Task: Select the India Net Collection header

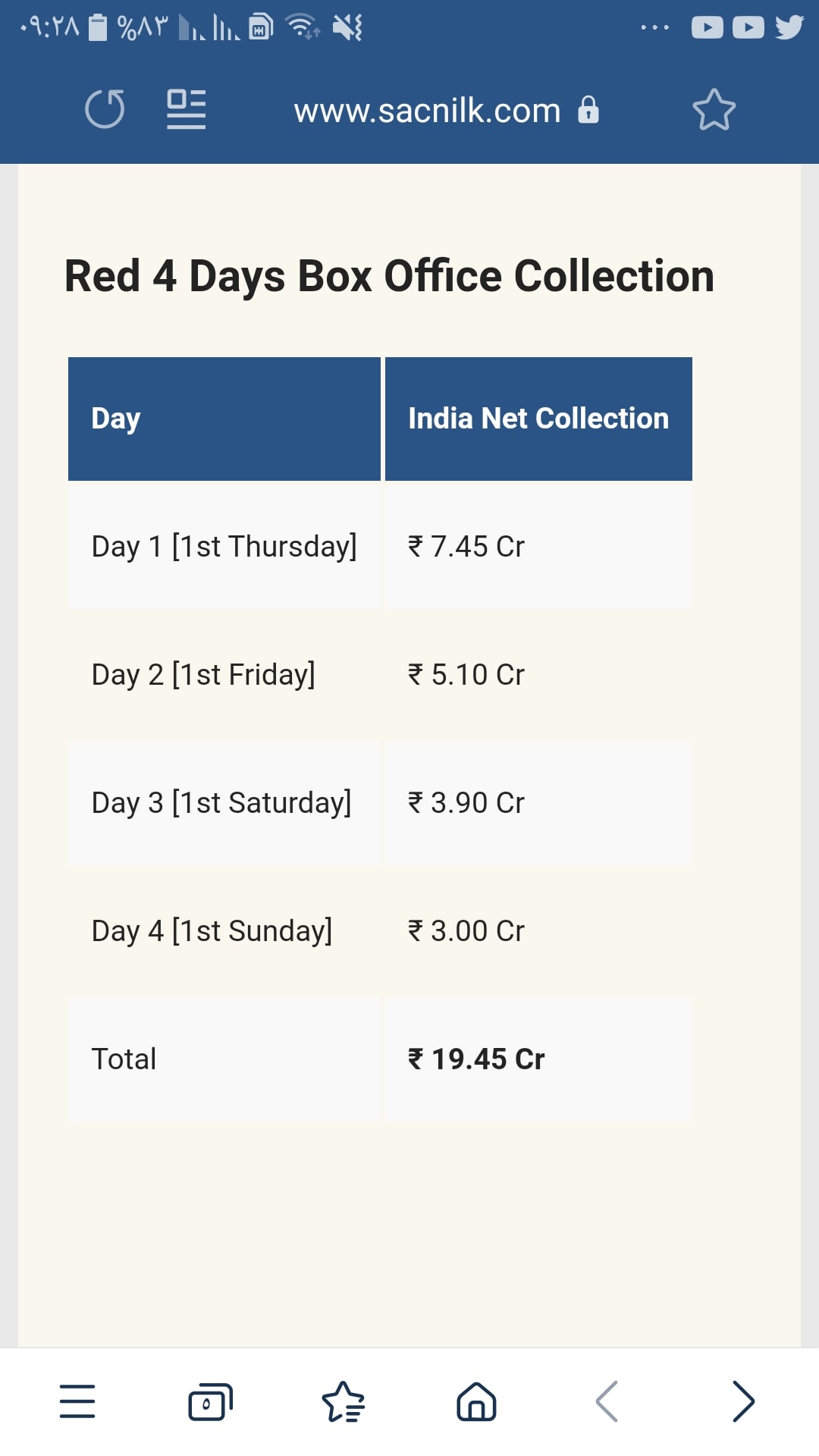Action: tap(538, 419)
